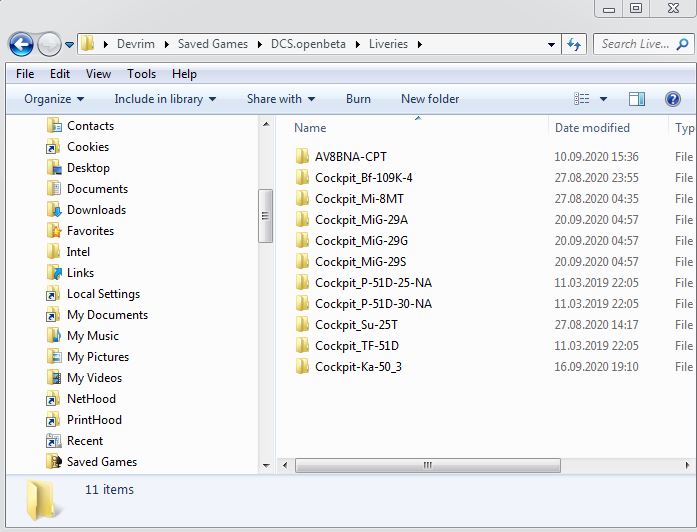697x532 pixels.
Task: Open the address bar history dropdown
Action: [551, 44]
